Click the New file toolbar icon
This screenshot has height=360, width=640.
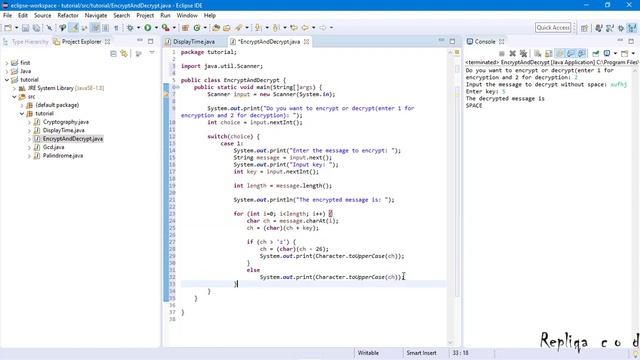point(8,28)
